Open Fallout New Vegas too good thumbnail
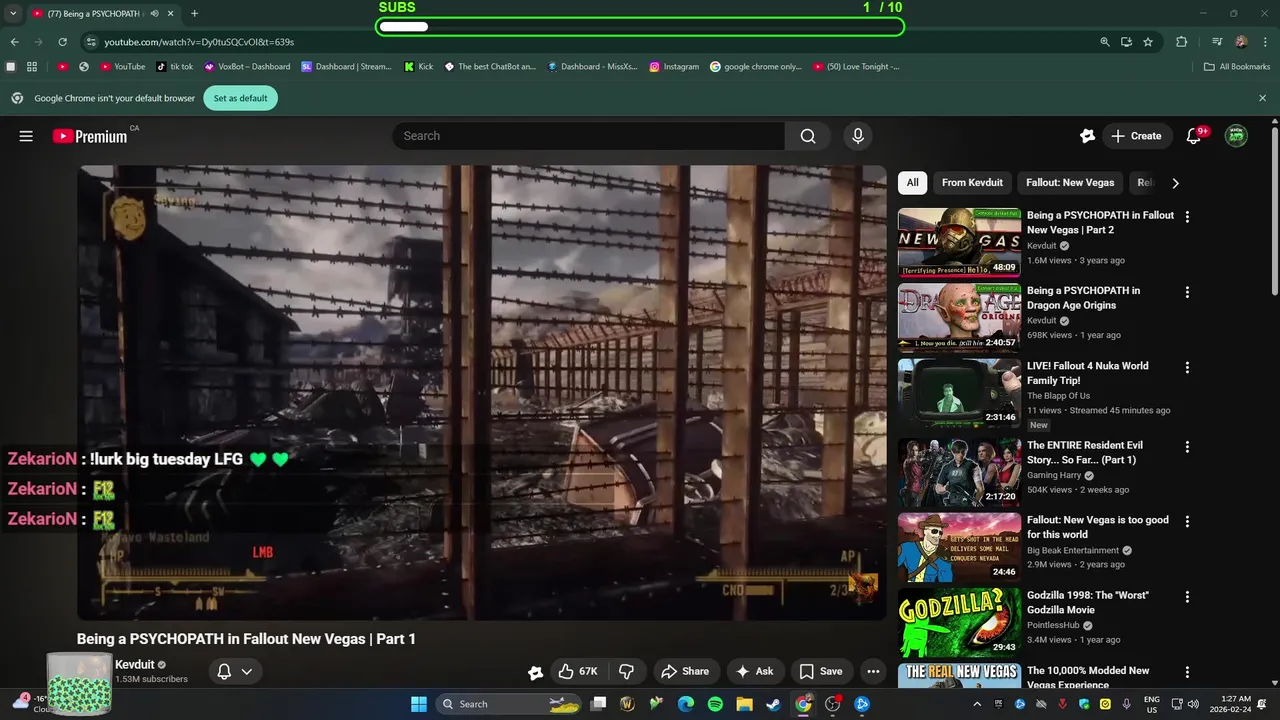This screenshot has height=720, width=1280. point(959,546)
